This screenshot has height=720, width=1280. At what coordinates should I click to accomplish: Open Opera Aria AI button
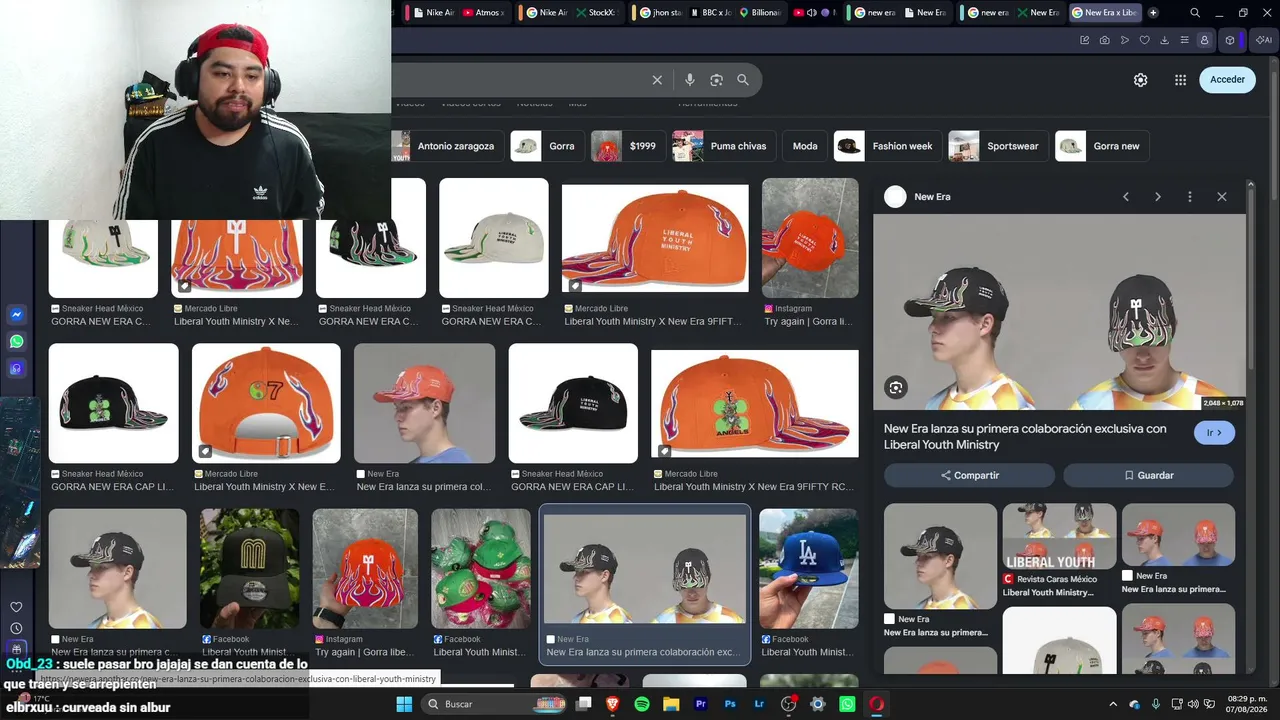(1263, 40)
